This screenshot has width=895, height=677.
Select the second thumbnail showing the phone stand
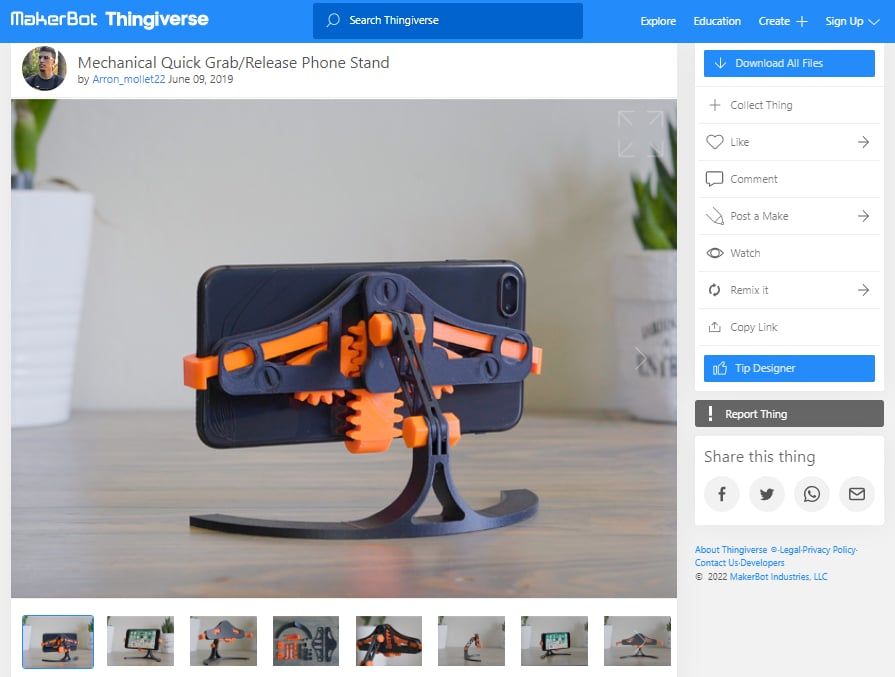click(140, 640)
